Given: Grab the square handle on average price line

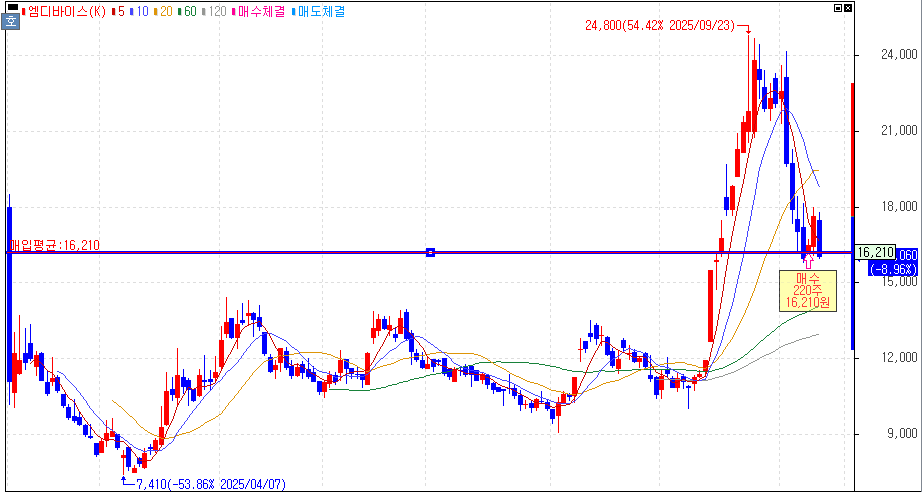Looking at the screenshot, I should pos(430,252).
